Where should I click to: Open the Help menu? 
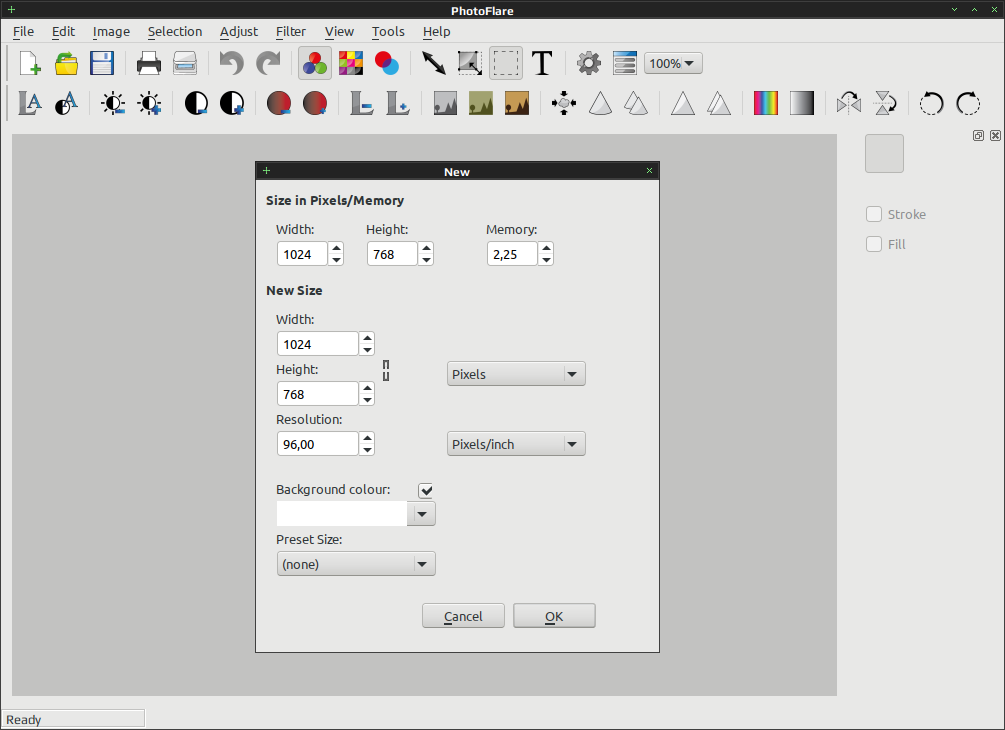pyautogui.click(x=436, y=31)
